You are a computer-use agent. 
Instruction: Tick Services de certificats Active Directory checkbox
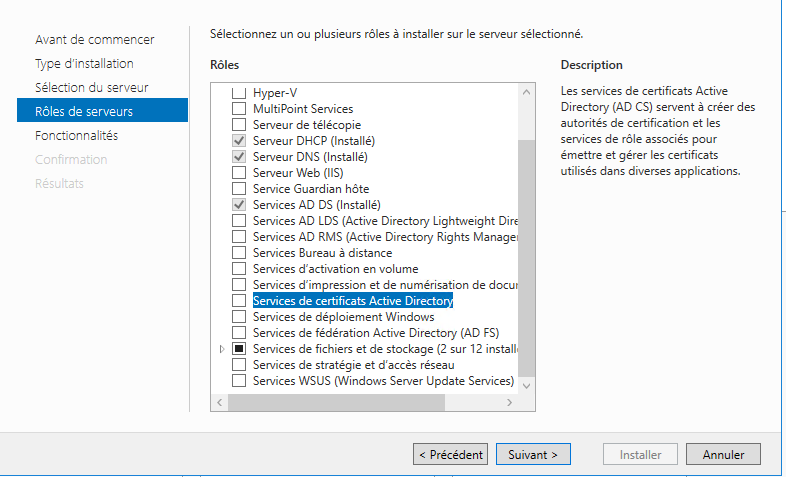239,301
